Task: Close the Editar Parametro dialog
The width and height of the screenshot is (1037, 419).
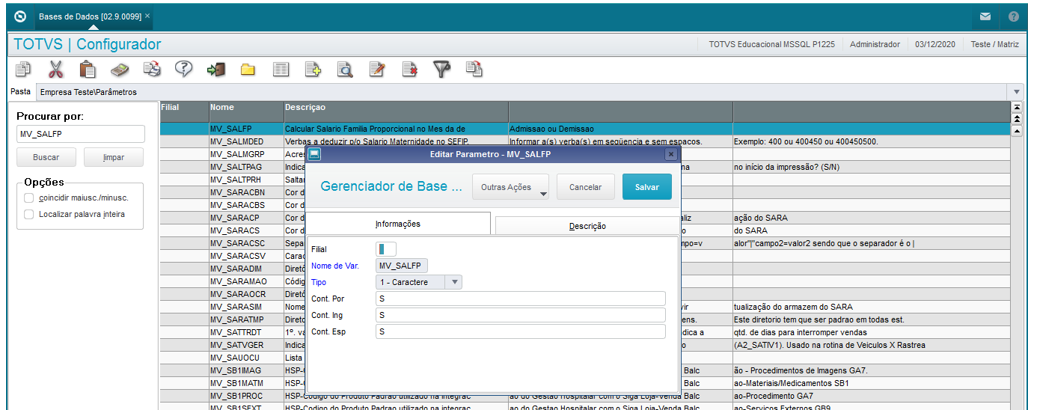Action: point(671,154)
